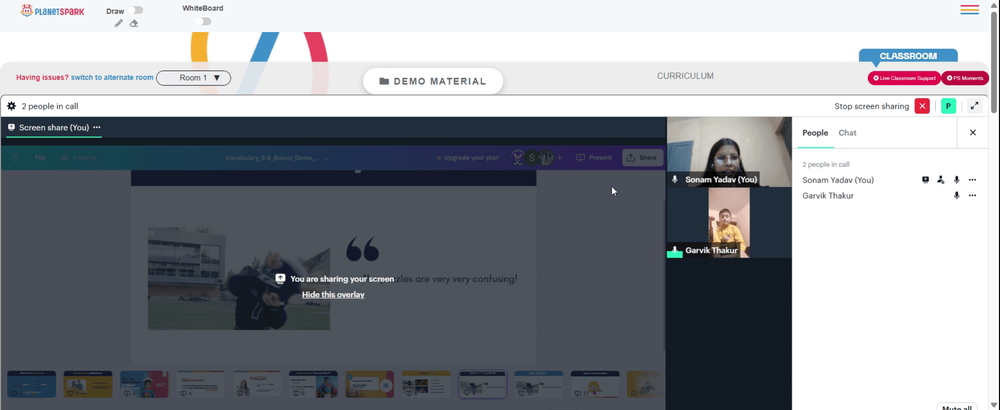
Task: Open the Curriculum tab
Action: [x=685, y=76]
